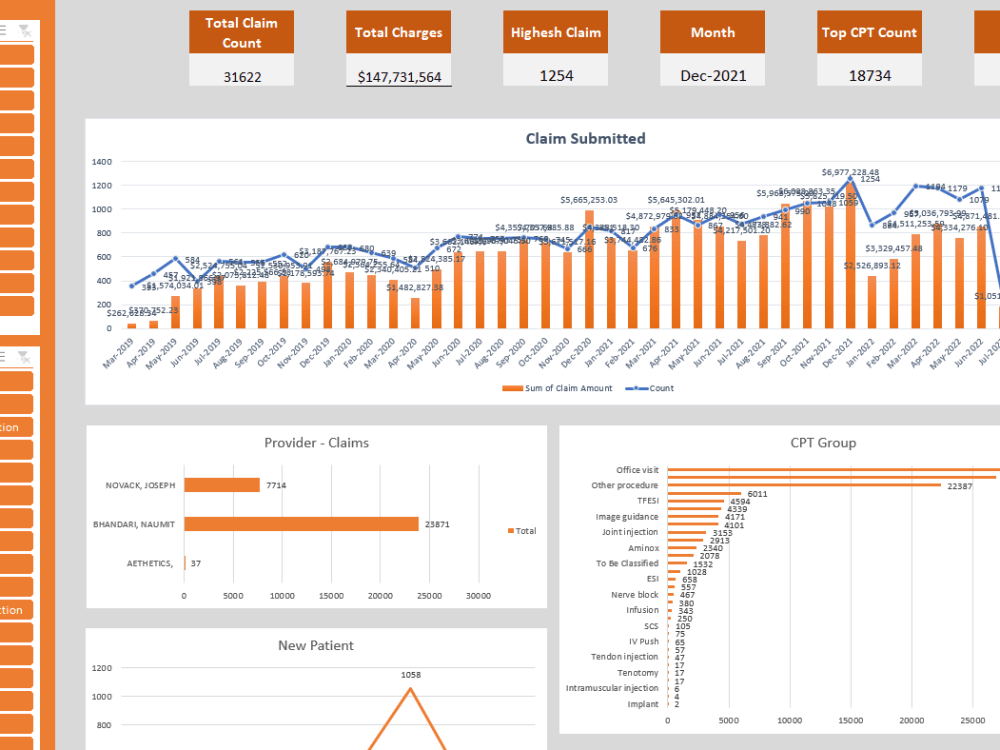
Task: Click the 23871 data label
Action: pyautogui.click(x=438, y=524)
